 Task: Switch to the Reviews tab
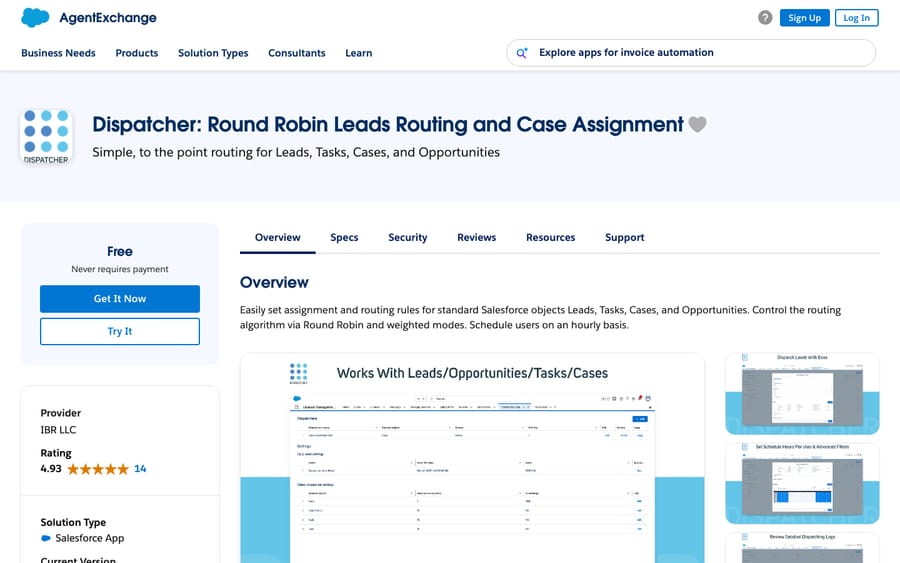[476, 238]
